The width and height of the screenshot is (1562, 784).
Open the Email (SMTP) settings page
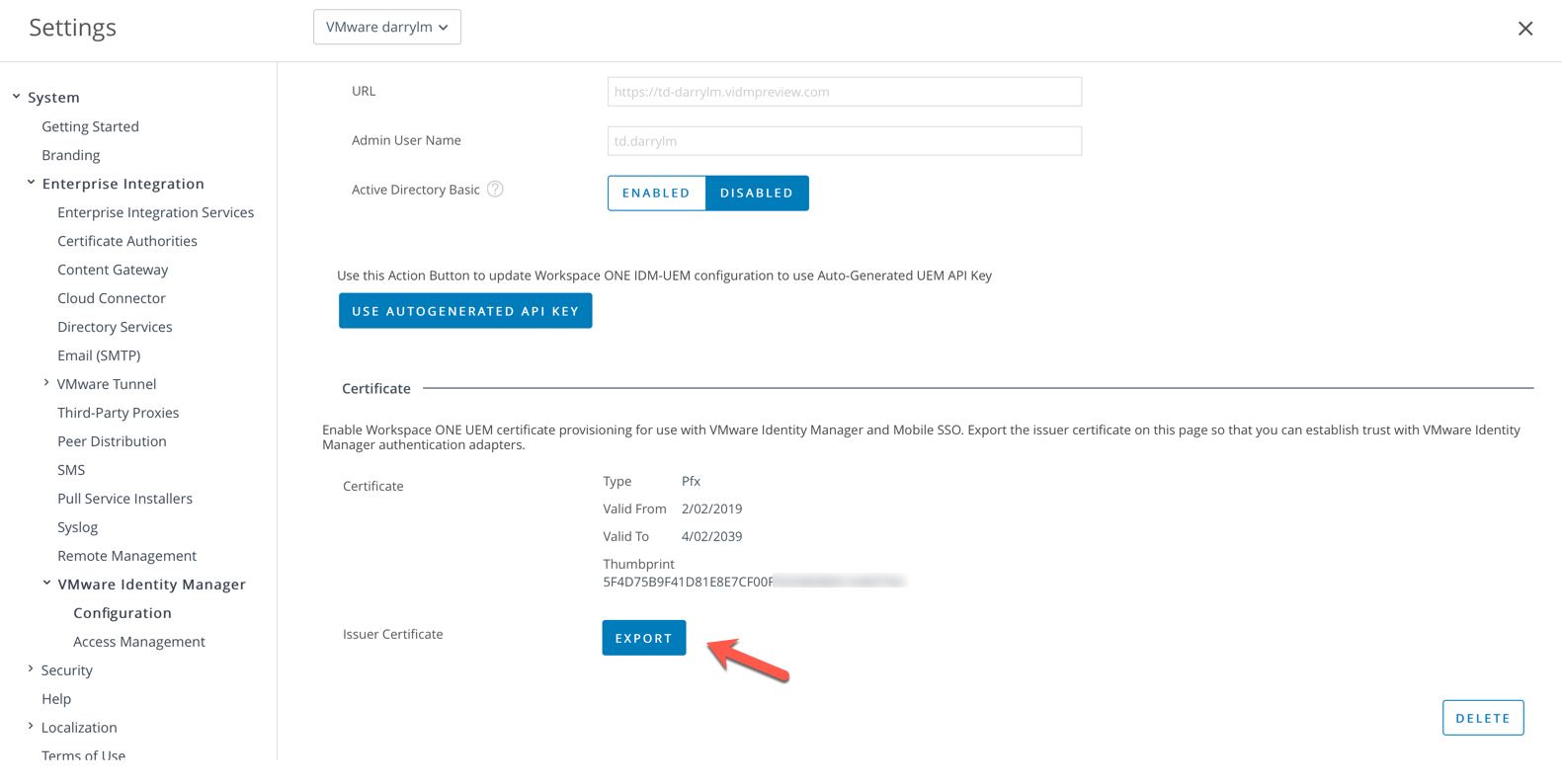(99, 355)
